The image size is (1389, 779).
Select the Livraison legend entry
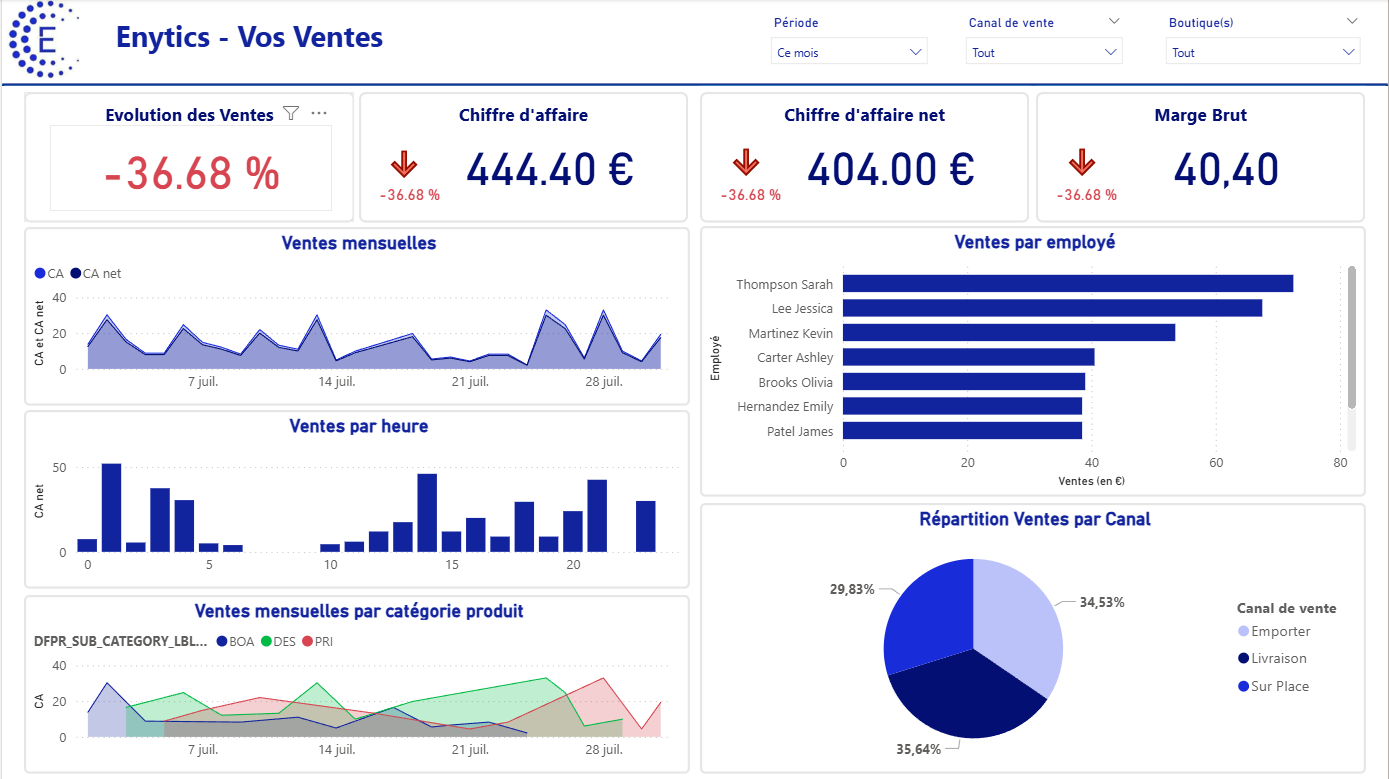pos(1273,658)
